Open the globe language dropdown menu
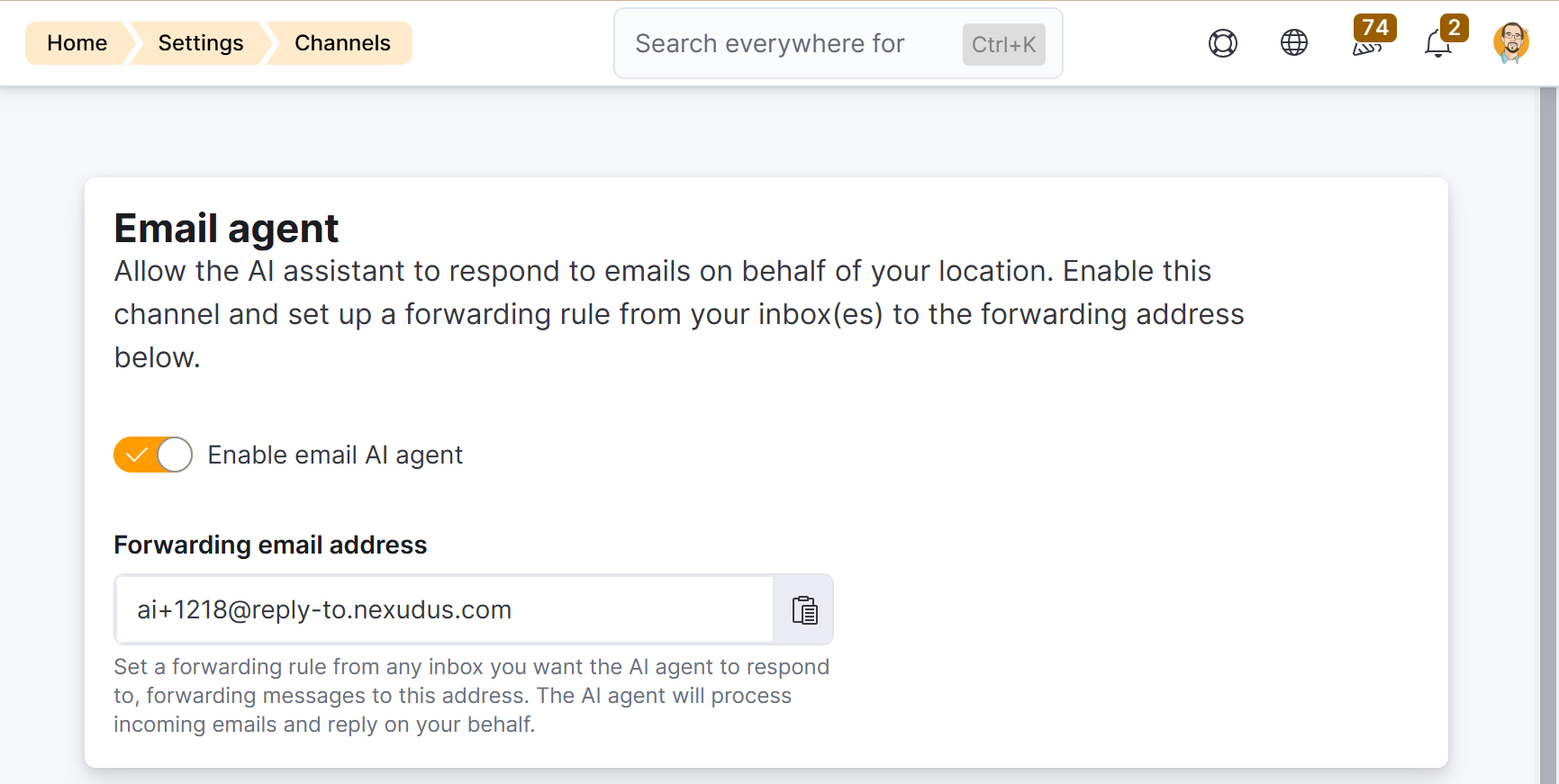Image resolution: width=1559 pixels, height=784 pixels. coord(1293,42)
